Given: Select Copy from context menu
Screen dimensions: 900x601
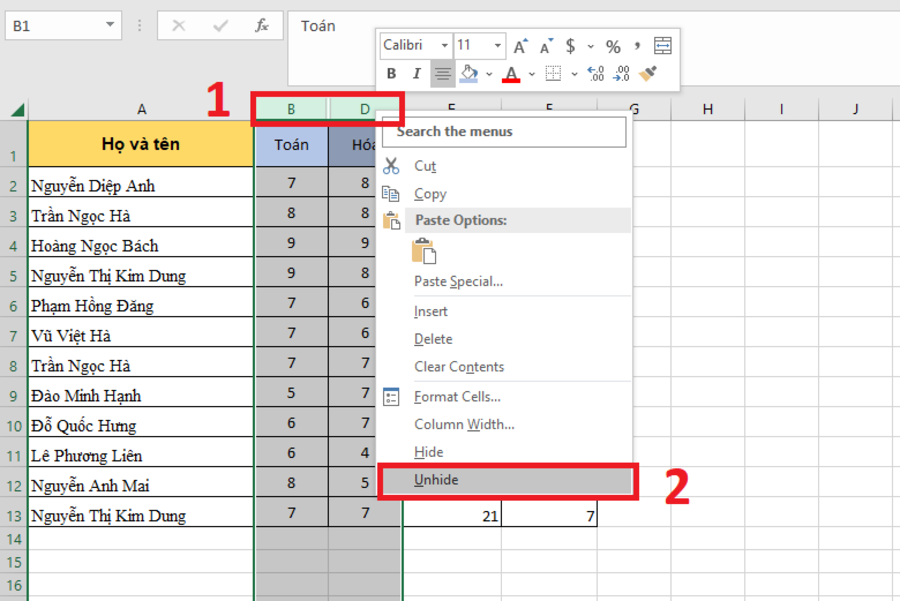Looking at the screenshot, I should click(x=430, y=194).
